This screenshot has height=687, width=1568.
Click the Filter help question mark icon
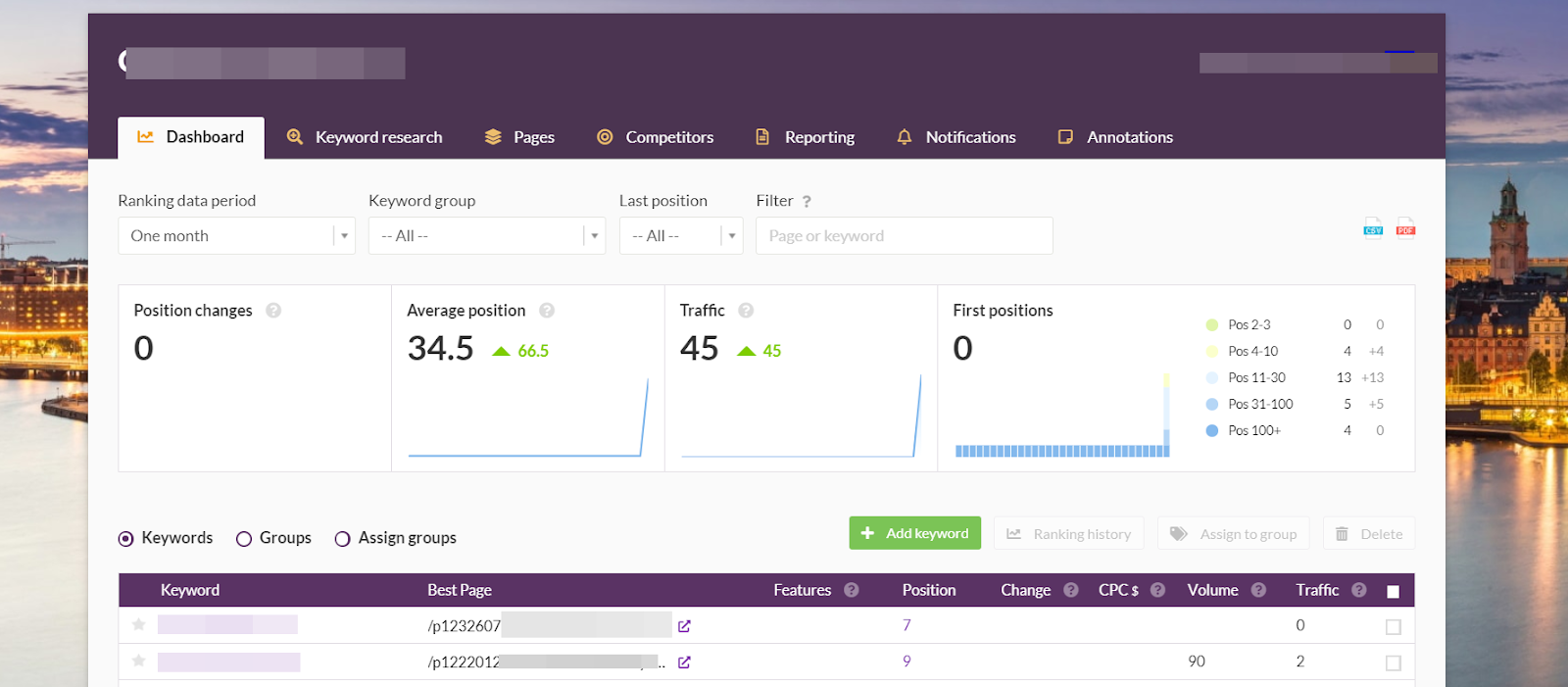pyautogui.click(x=807, y=202)
